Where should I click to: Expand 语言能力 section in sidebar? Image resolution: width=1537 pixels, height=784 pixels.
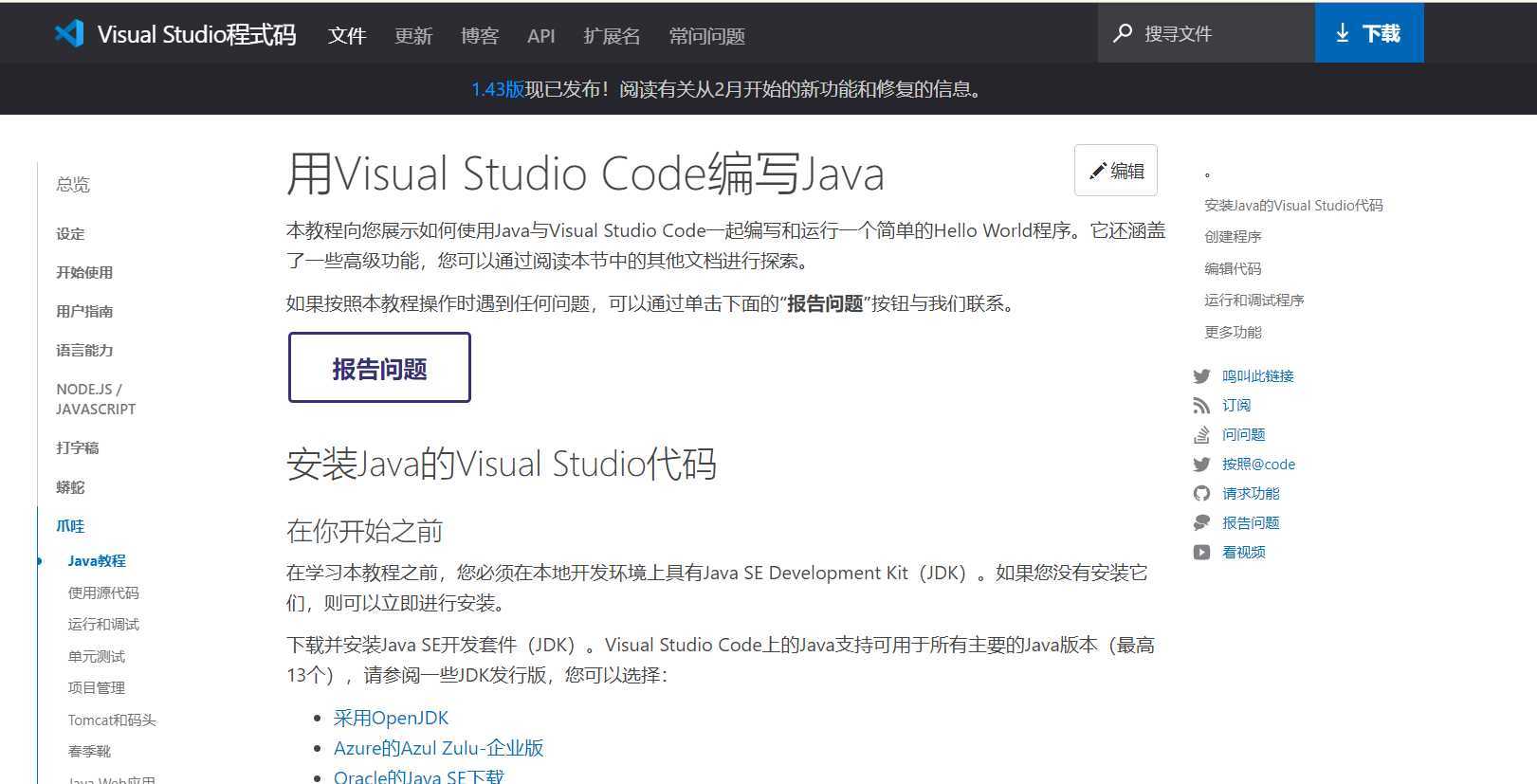84,351
